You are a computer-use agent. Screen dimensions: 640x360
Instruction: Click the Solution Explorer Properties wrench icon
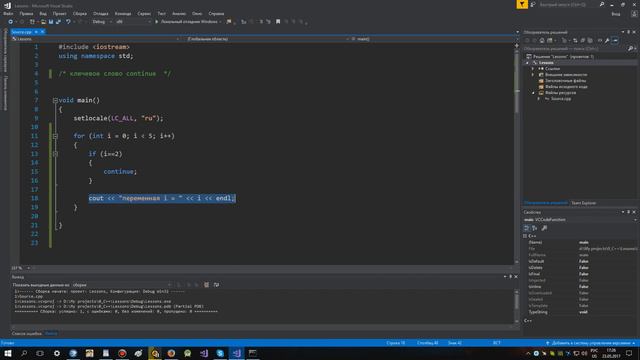coord(607,40)
